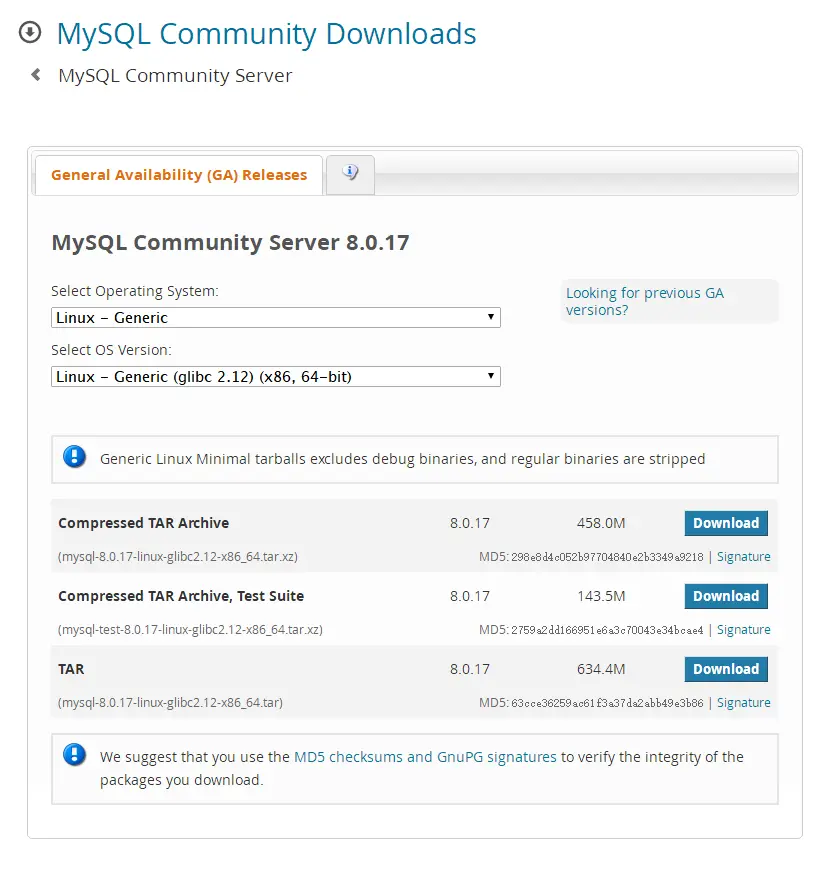The height and width of the screenshot is (871, 821).
Task: Click version 8.0.17 in the Compressed TAR Archive row
Action: [x=470, y=523]
